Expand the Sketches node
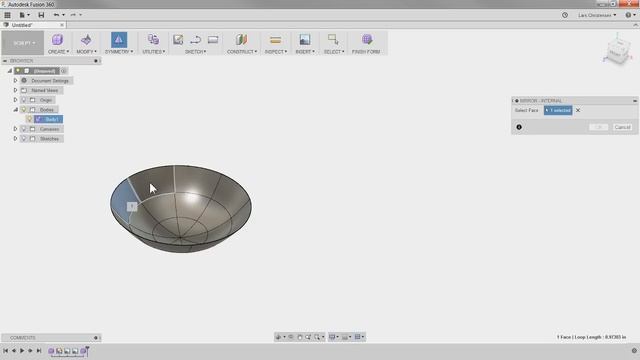The width and height of the screenshot is (640, 360). point(16,139)
